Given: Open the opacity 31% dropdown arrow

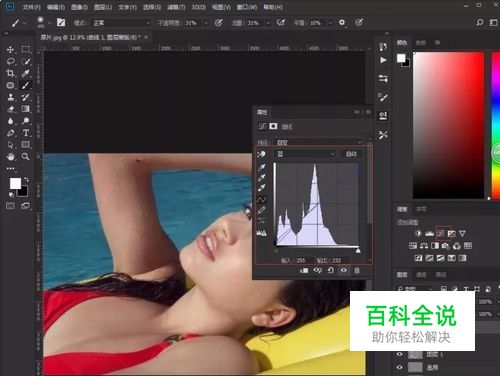Looking at the screenshot, I should point(206,23).
